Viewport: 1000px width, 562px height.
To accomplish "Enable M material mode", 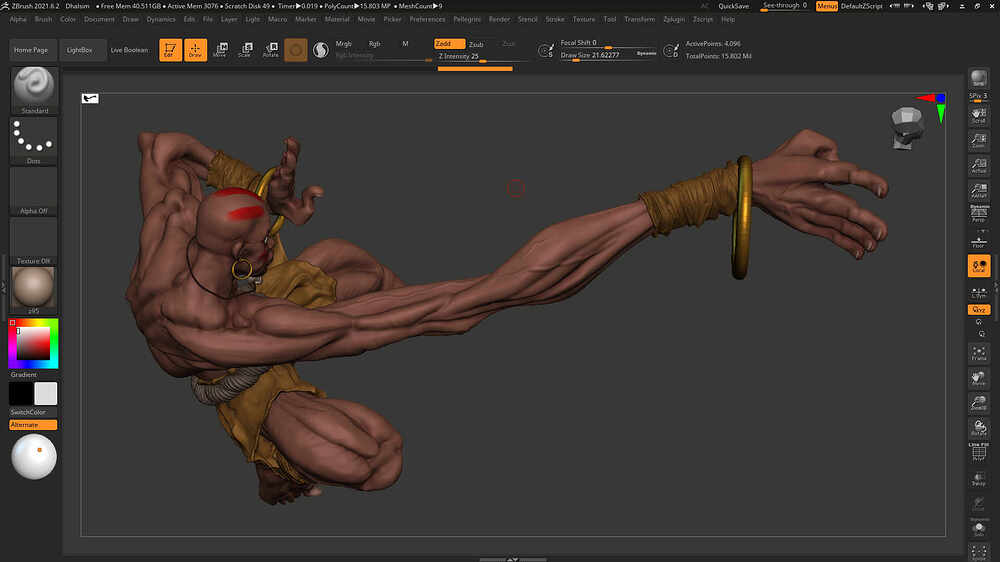I will tap(405, 44).
